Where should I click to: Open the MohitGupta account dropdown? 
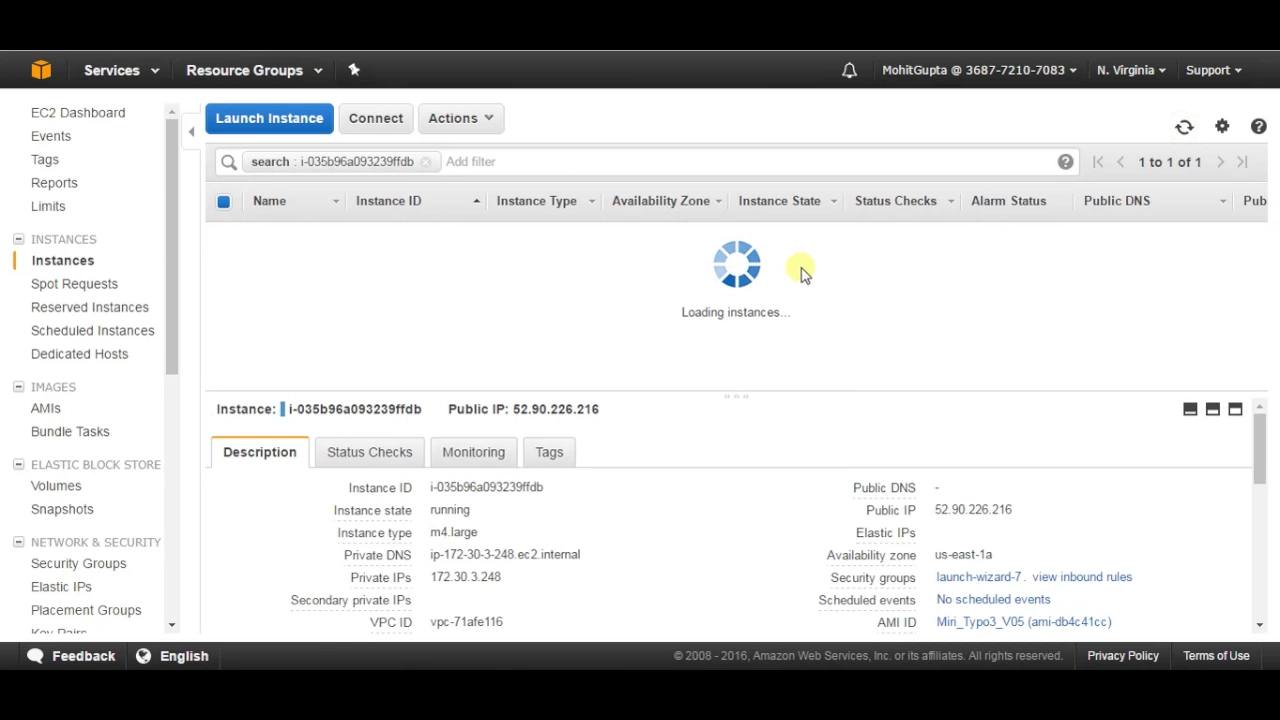click(x=979, y=70)
